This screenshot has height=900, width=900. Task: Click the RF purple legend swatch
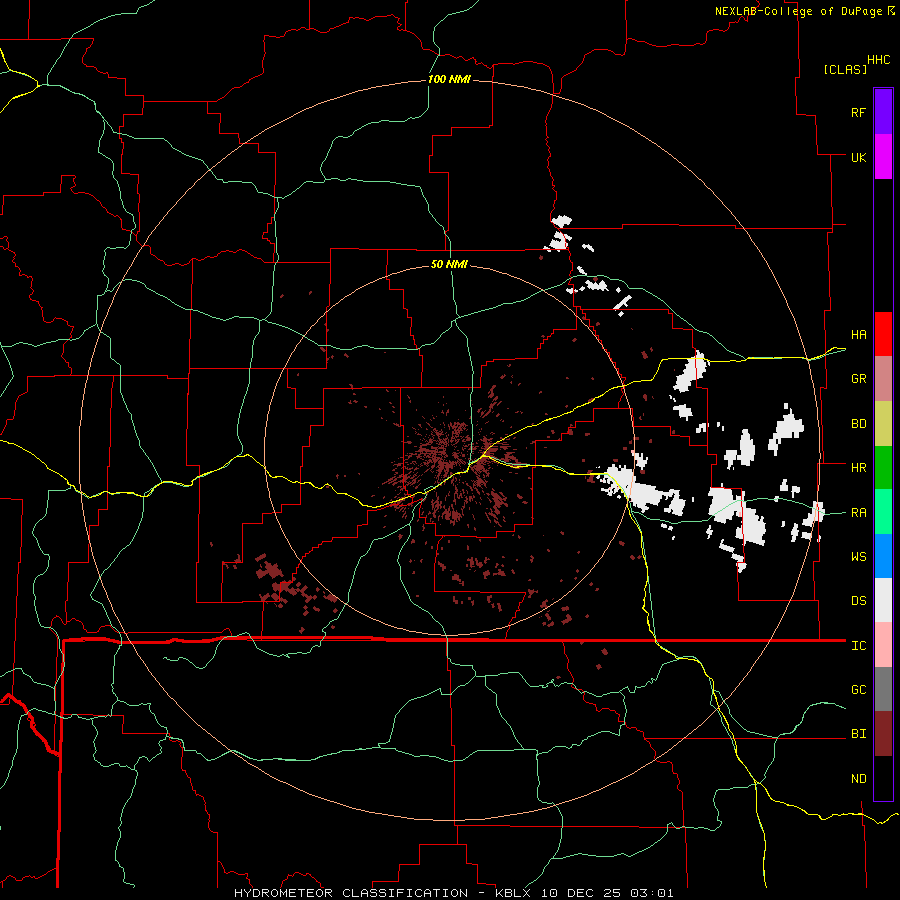883,112
